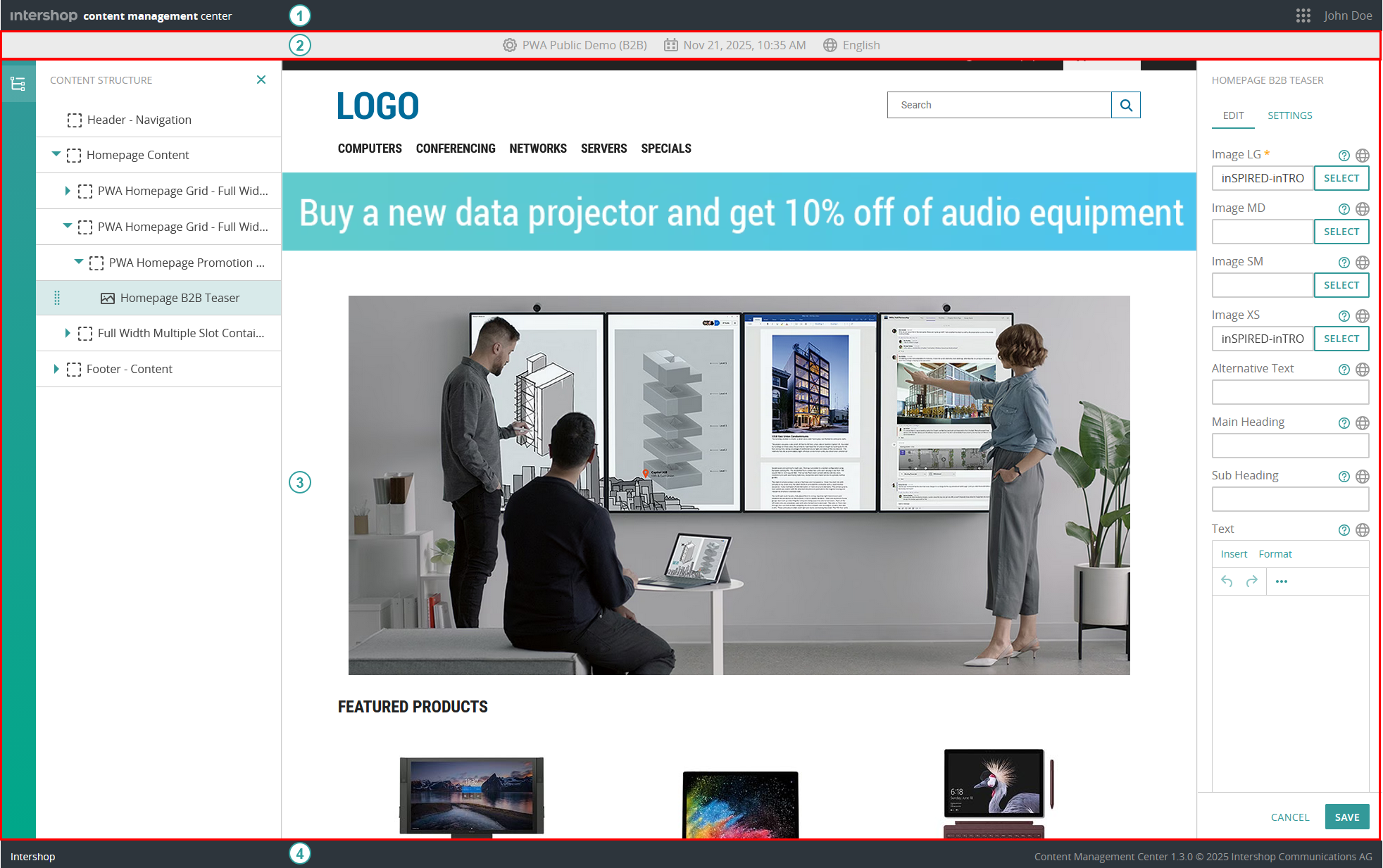Open the apps grid icon near John Doe
Screen dimensions: 1383x868
click(1303, 15)
